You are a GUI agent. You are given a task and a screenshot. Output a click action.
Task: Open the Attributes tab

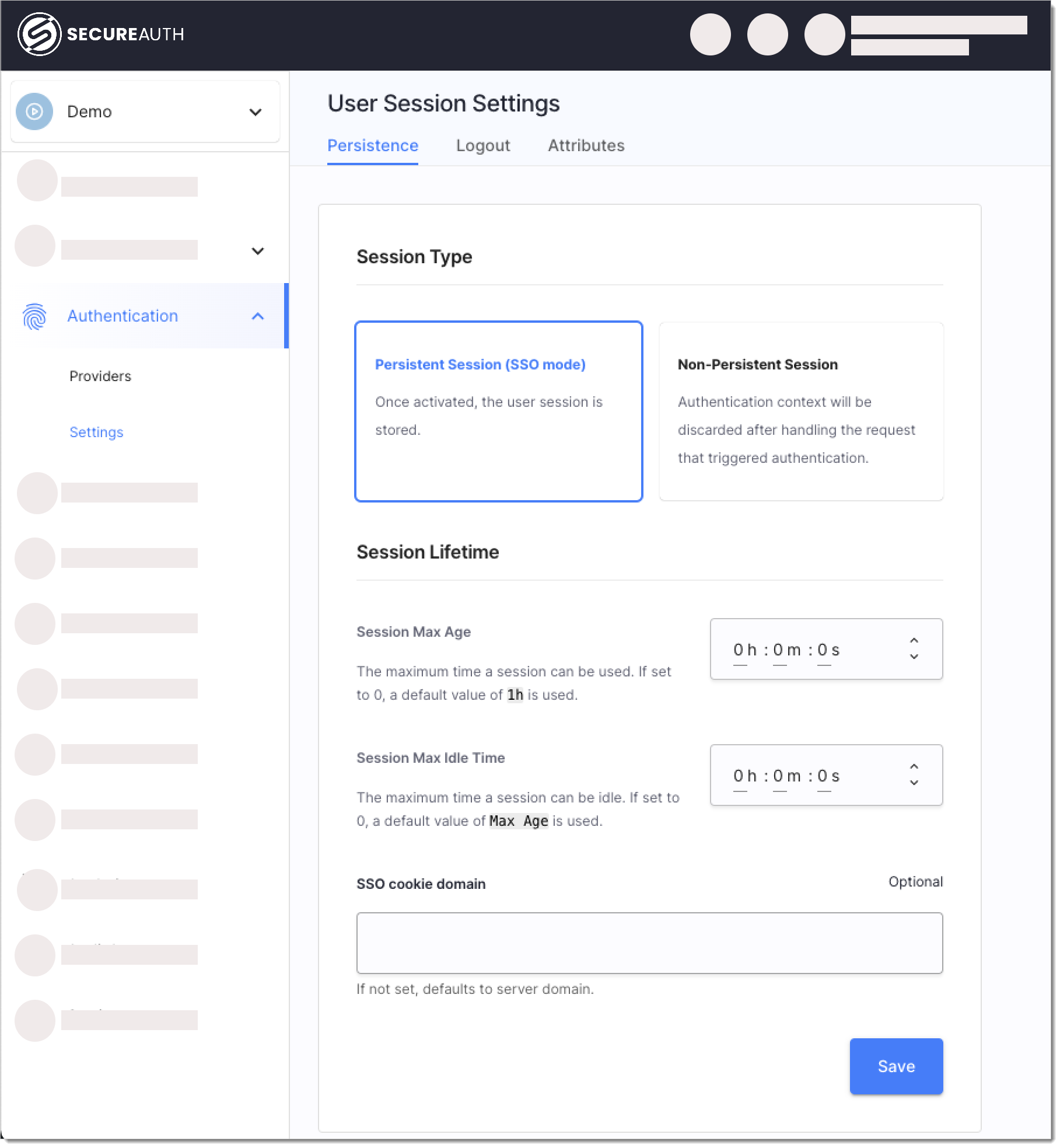[x=586, y=145]
